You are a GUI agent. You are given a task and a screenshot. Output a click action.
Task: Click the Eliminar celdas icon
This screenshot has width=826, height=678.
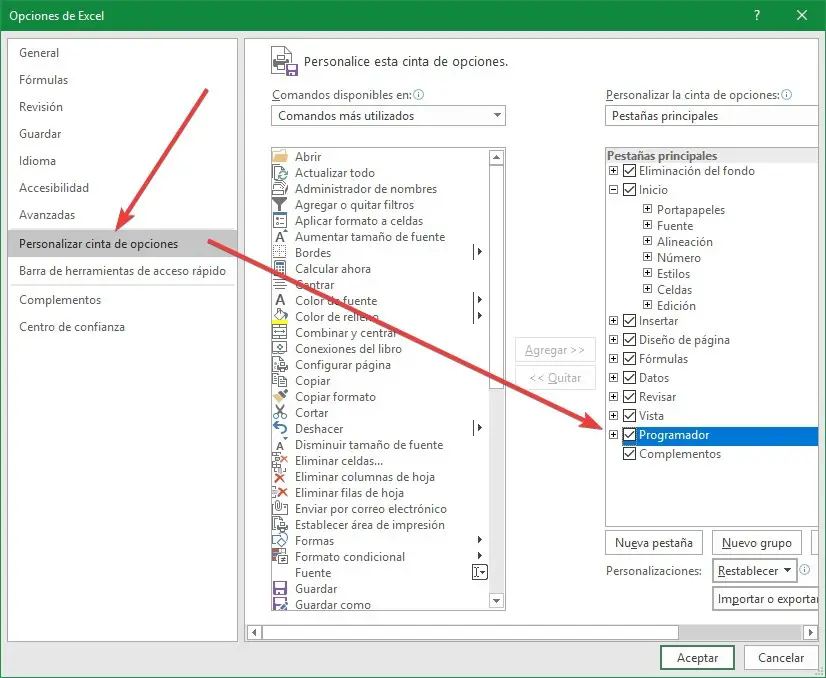coord(280,460)
